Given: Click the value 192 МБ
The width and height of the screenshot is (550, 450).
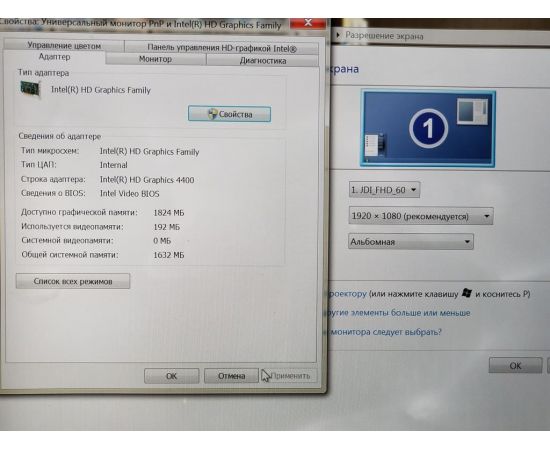Looking at the screenshot, I should click(x=167, y=227).
